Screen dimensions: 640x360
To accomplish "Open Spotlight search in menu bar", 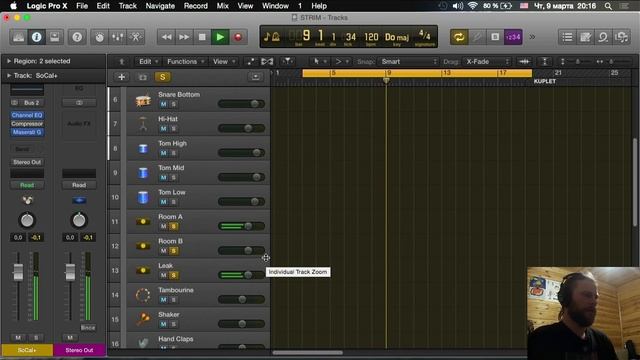I will point(608,6).
